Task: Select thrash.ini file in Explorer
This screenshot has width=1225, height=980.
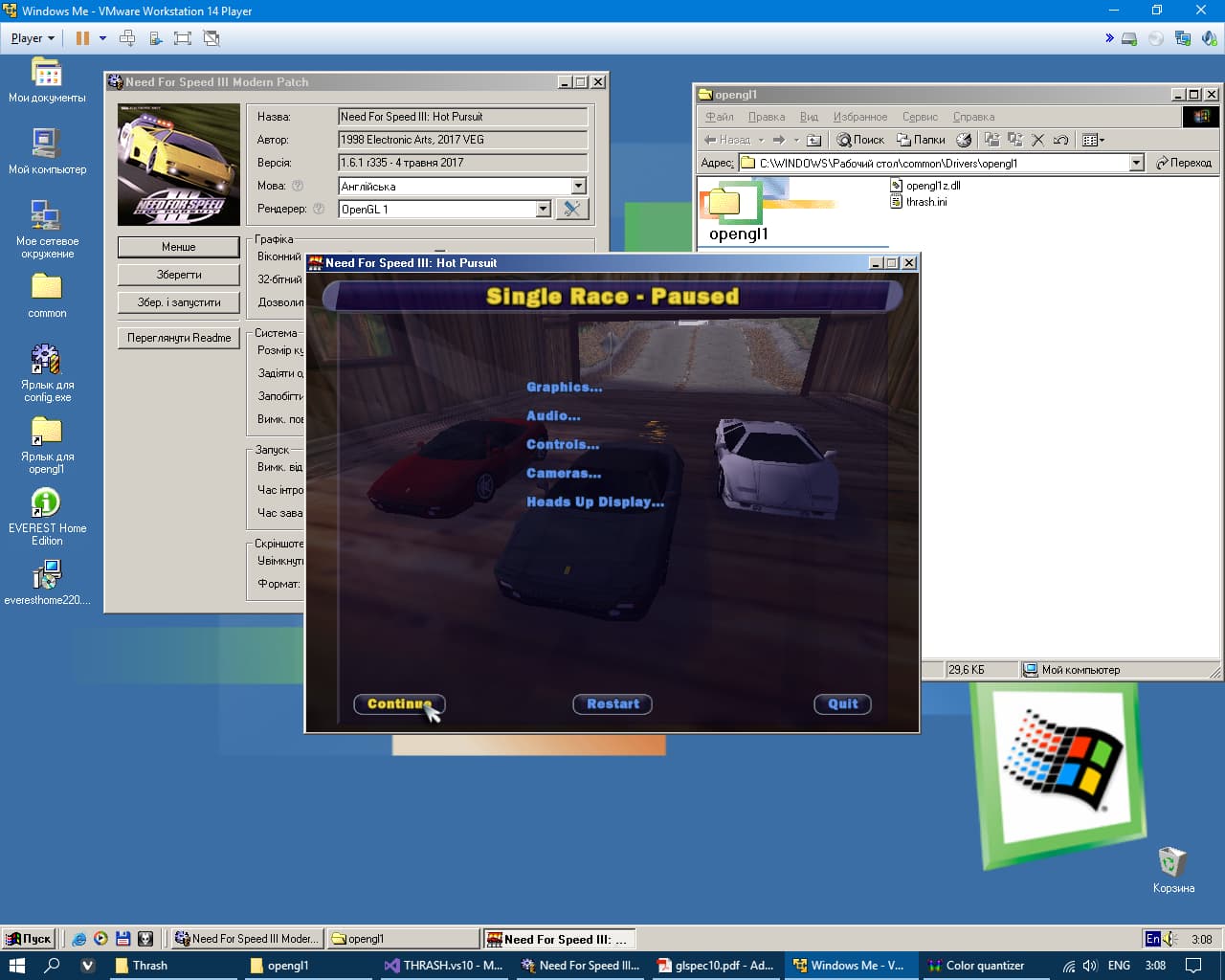Action: (919, 202)
